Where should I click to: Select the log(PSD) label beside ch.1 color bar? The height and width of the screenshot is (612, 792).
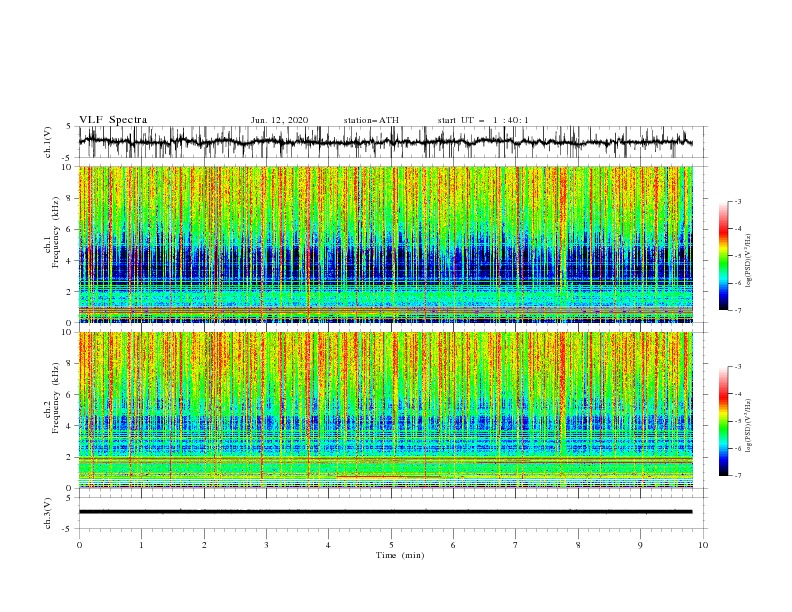pyautogui.click(x=748, y=260)
